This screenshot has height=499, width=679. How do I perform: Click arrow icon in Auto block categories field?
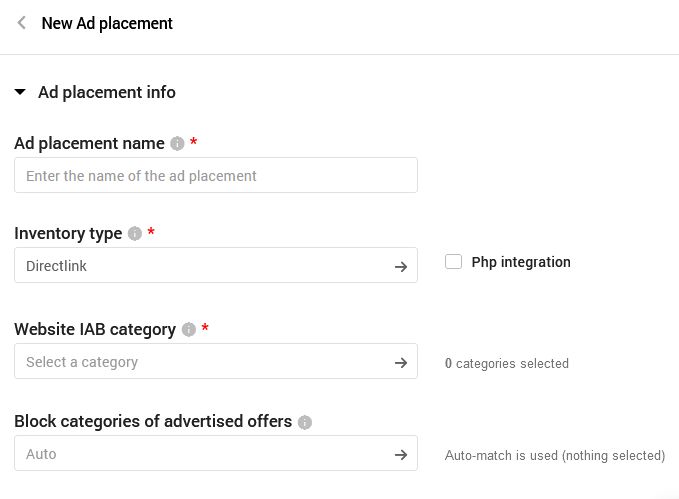(x=400, y=454)
